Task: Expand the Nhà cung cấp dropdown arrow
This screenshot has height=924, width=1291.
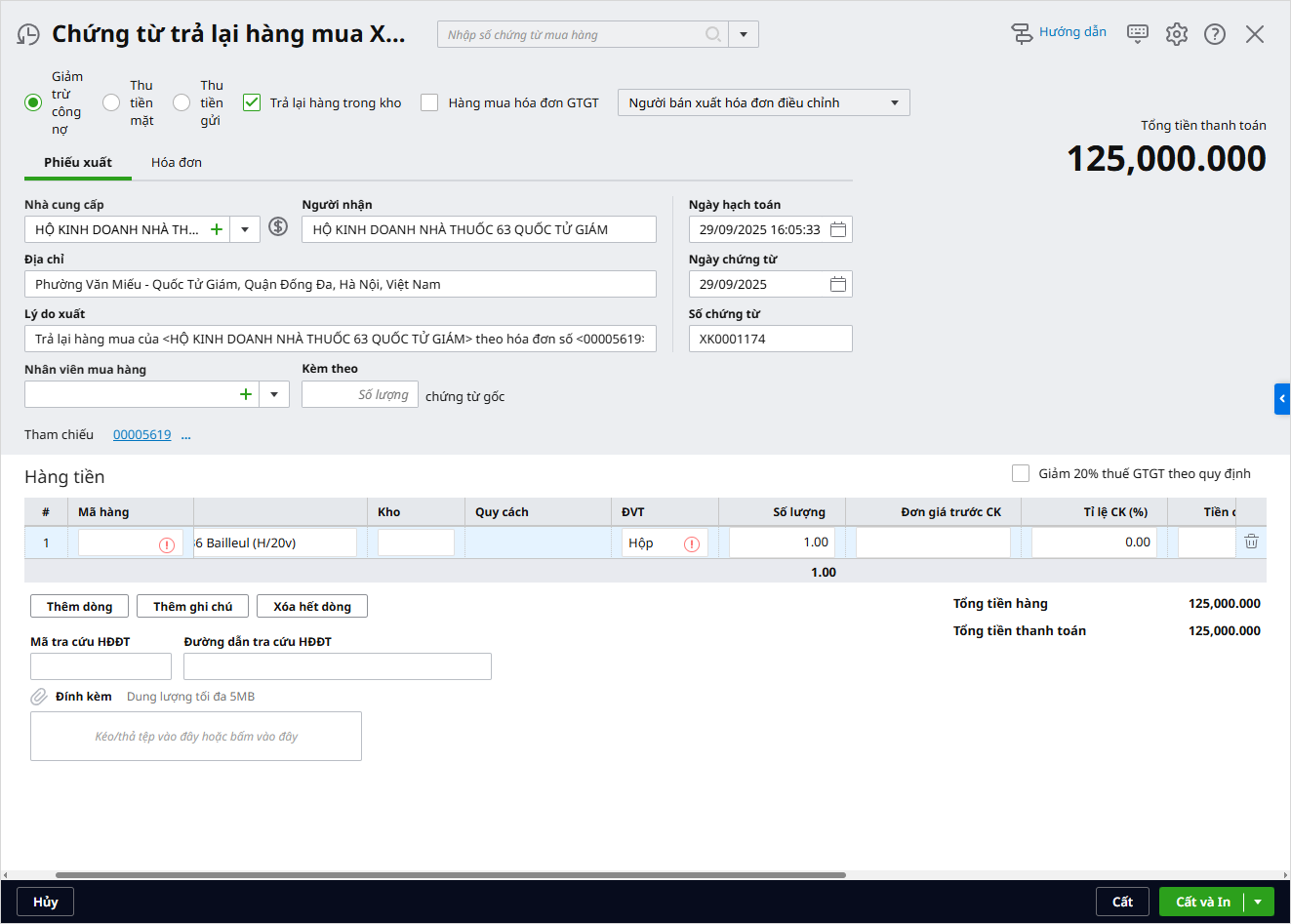Action: click(x=245, y=229)
